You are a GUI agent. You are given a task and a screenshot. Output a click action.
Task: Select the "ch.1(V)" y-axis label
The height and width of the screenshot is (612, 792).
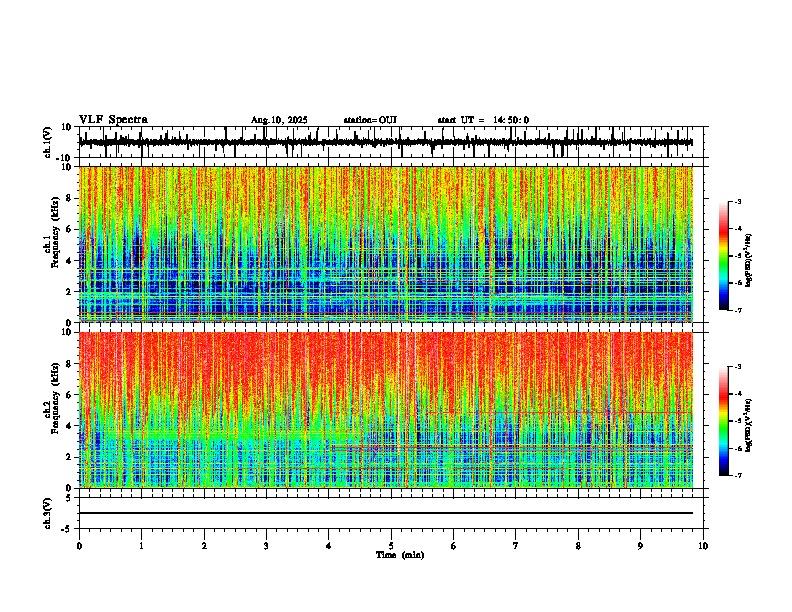point(48,142)
